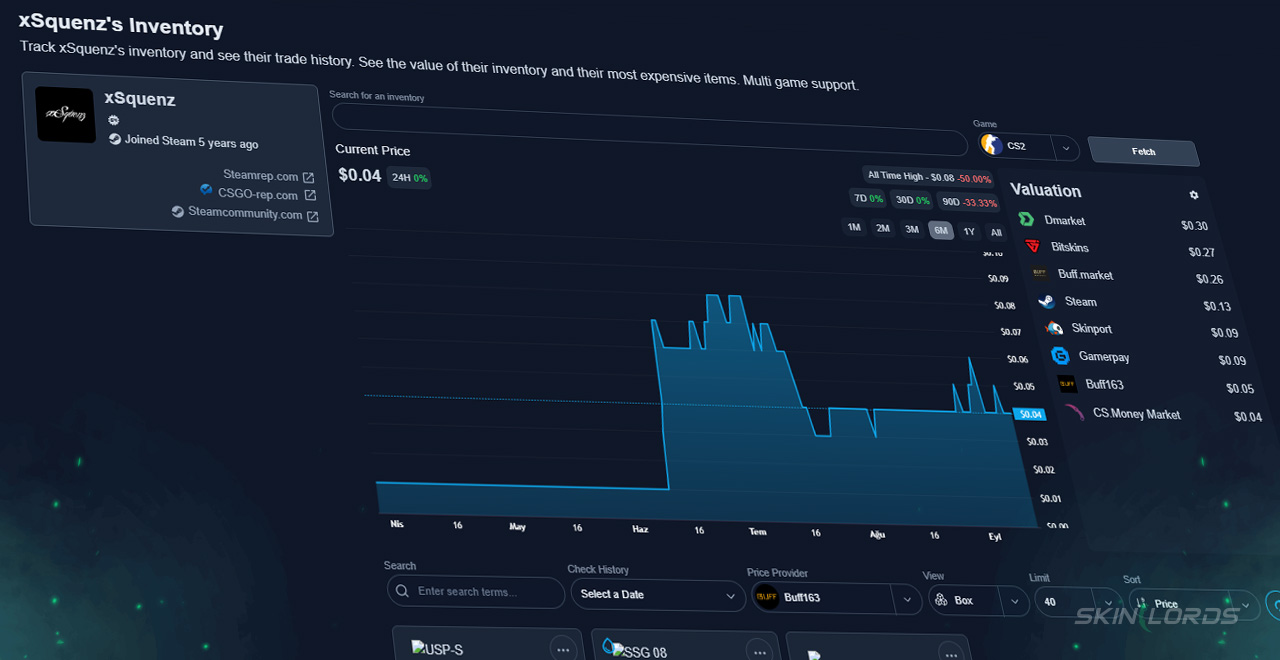This screenshot has height=660, width=1280.
Task: Expand the View Box dropdown
Action: pos(1015,602)
